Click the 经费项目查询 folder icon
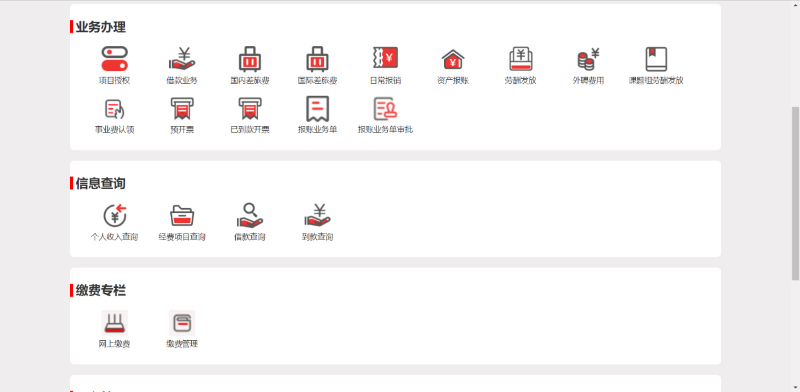This screenshot has width=800, height=392. click(x=182, y=215)
